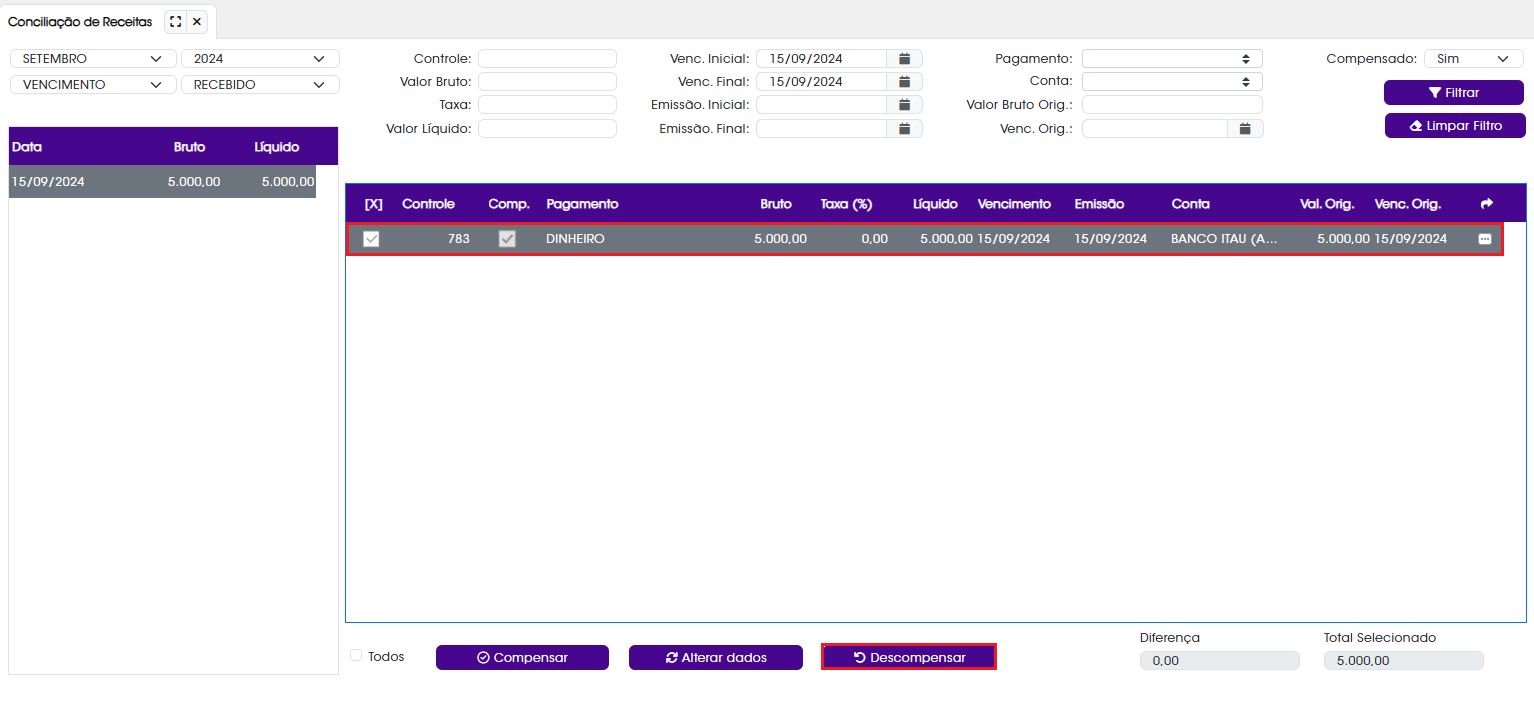This screenshot has width=1534, height=703.
Task: Click the share arrow column header icon
Action: (x=1486, y=204)
